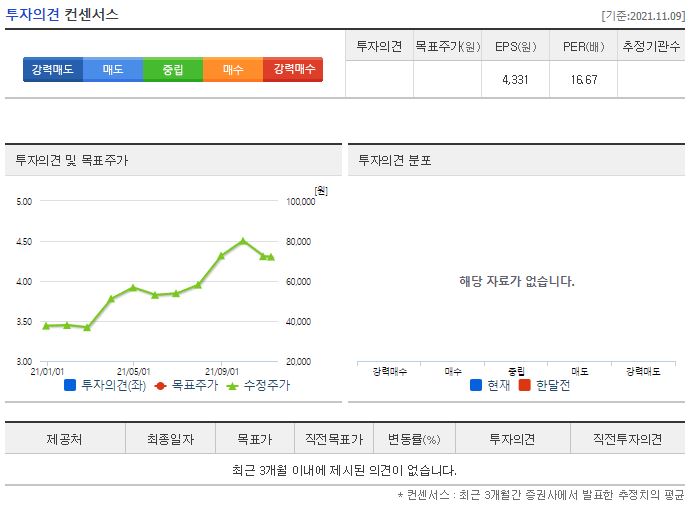The width and height of the screenshot is (690, 512).
Task: Click the 투자의견 column header in summary table
Action: [379, 46]
